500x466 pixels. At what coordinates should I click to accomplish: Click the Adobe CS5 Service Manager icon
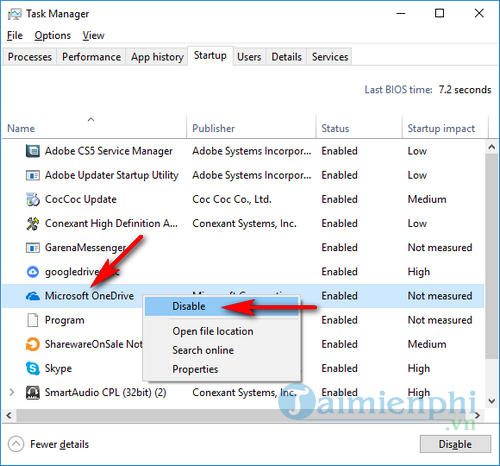(x=33, y=151)
